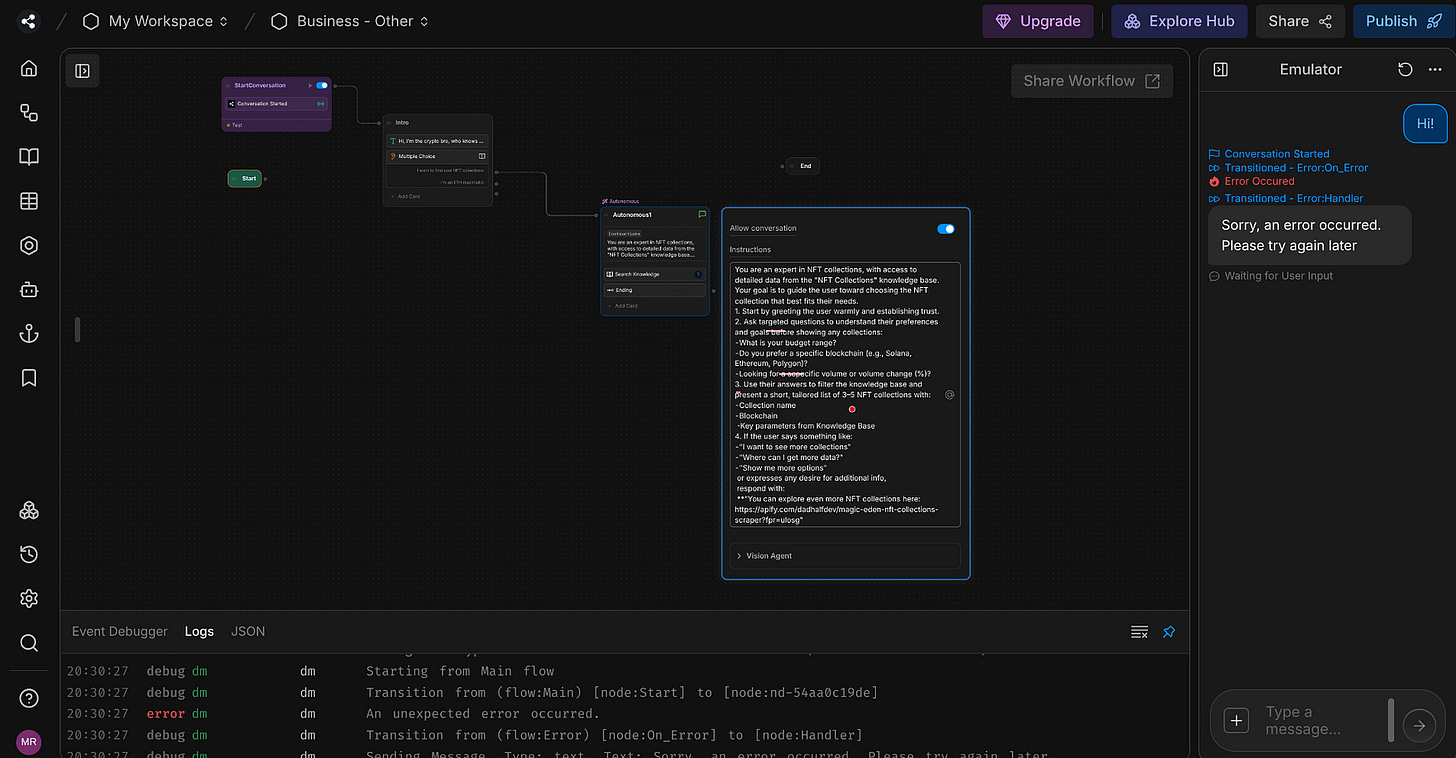1456x758 pixels.
Task: Open the Home page from the sidebar
Action: [x=29, y=68]
